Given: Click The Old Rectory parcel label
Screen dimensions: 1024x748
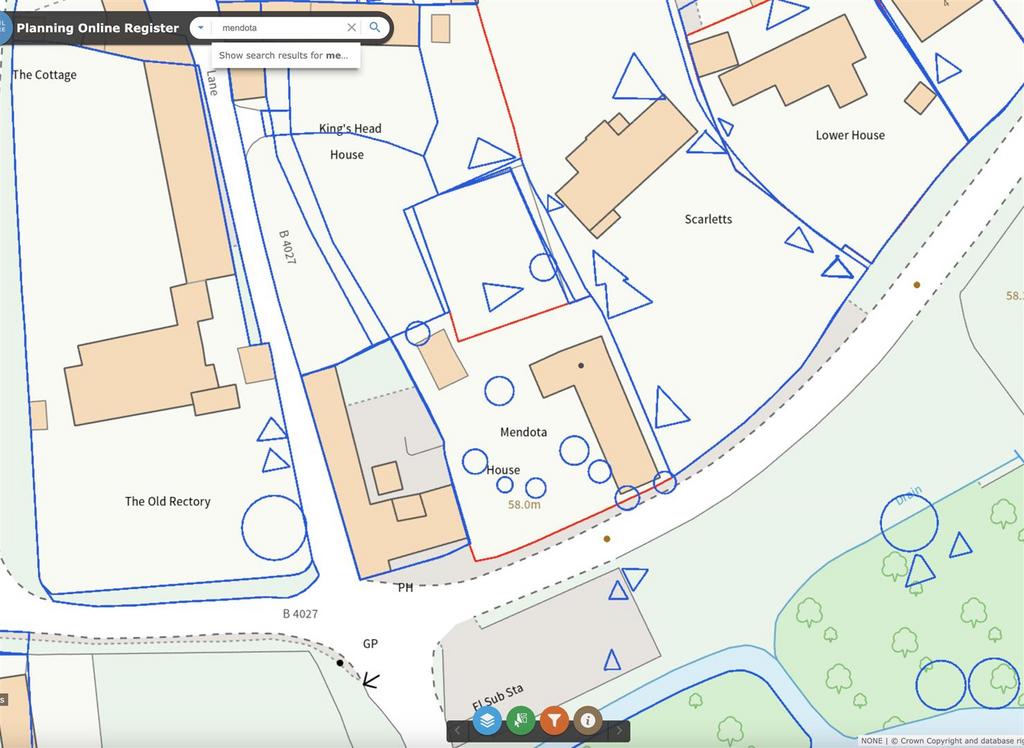Looking at the screenshot, I should point(168,501).
